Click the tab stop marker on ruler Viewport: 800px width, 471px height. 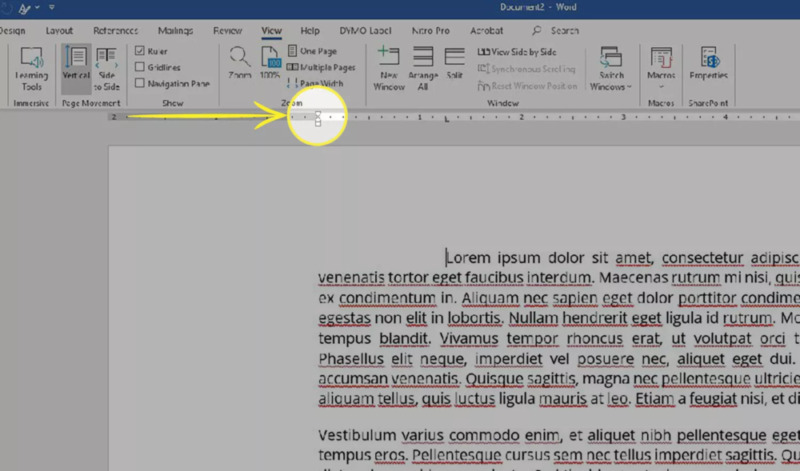pos(446,119)
